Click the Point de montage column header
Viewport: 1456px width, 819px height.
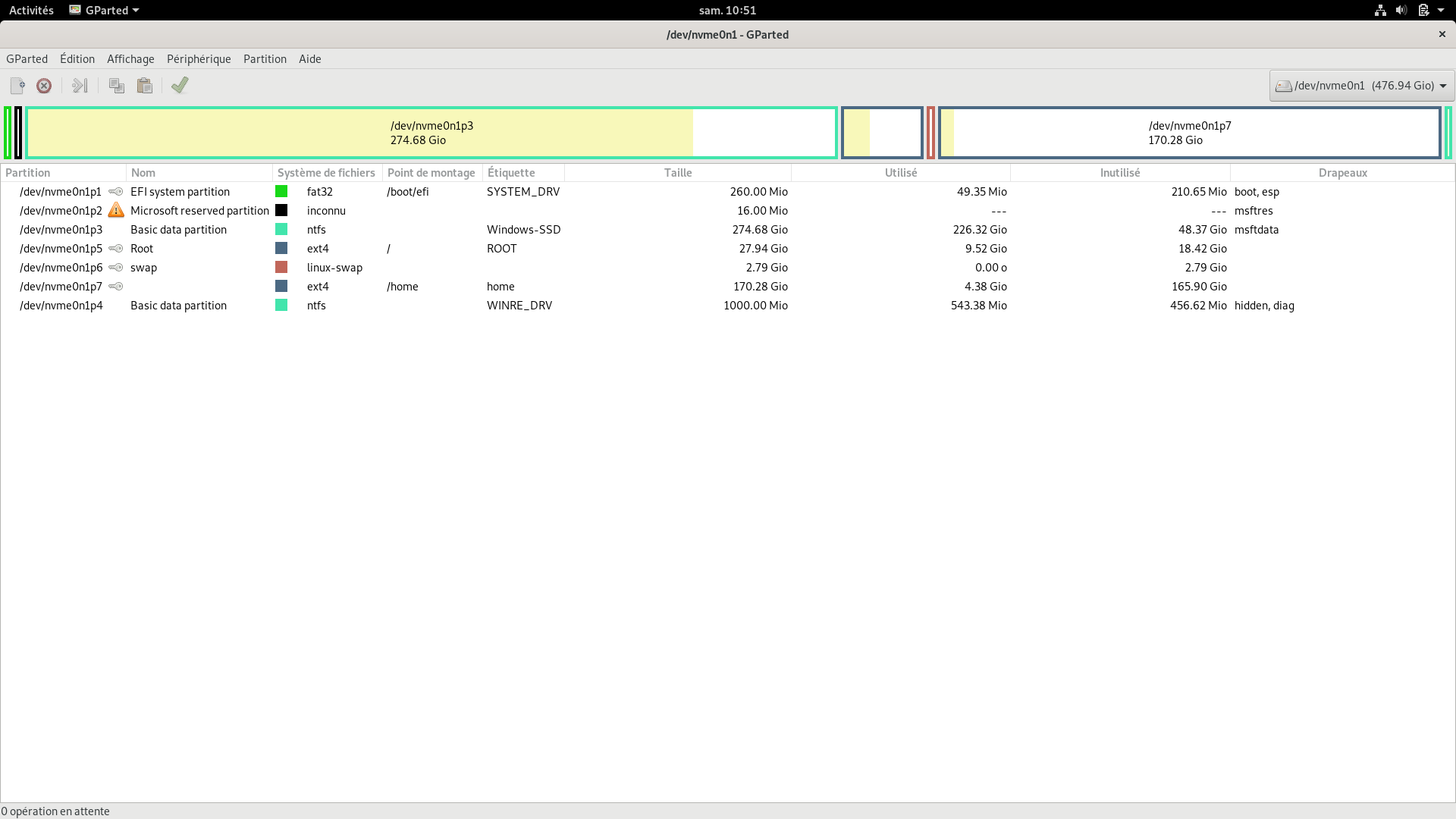432,173
